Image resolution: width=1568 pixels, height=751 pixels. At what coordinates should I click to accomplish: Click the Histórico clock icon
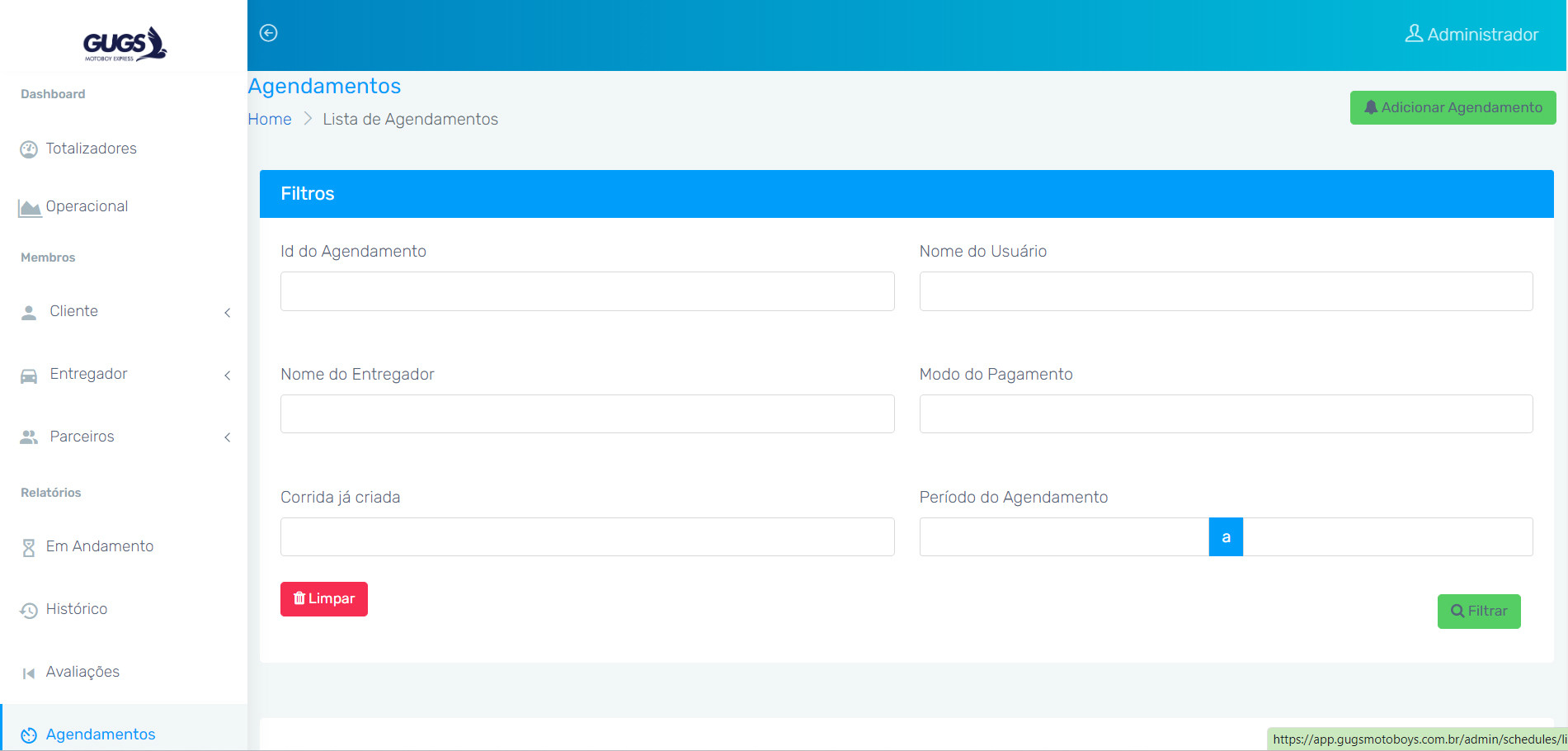coord(29,610)
